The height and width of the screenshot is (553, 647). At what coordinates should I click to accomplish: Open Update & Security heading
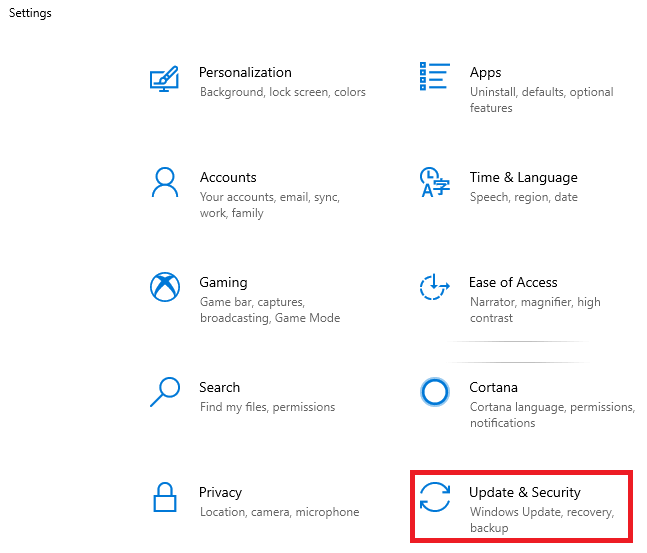[524, 492]
